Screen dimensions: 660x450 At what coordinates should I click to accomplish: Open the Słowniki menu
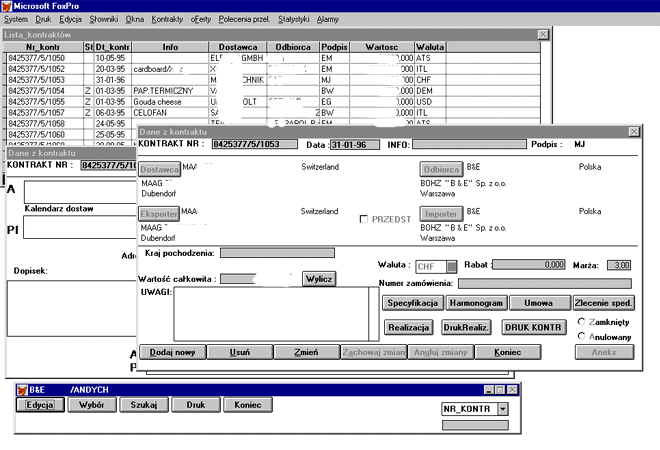point(104,19)
